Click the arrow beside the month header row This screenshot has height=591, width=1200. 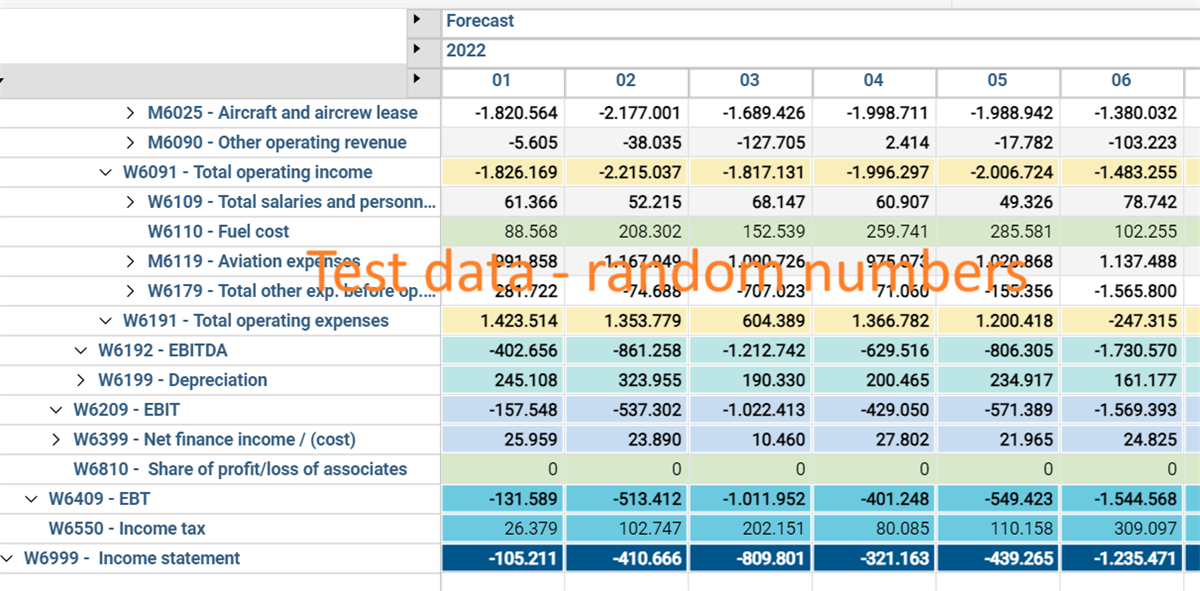417,79
